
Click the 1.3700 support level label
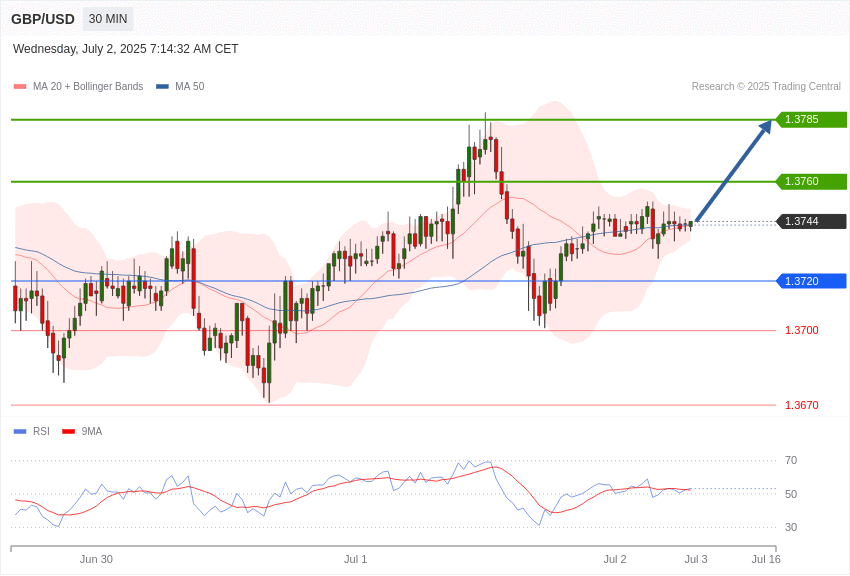pyautogui.click(x=802, y=330)
